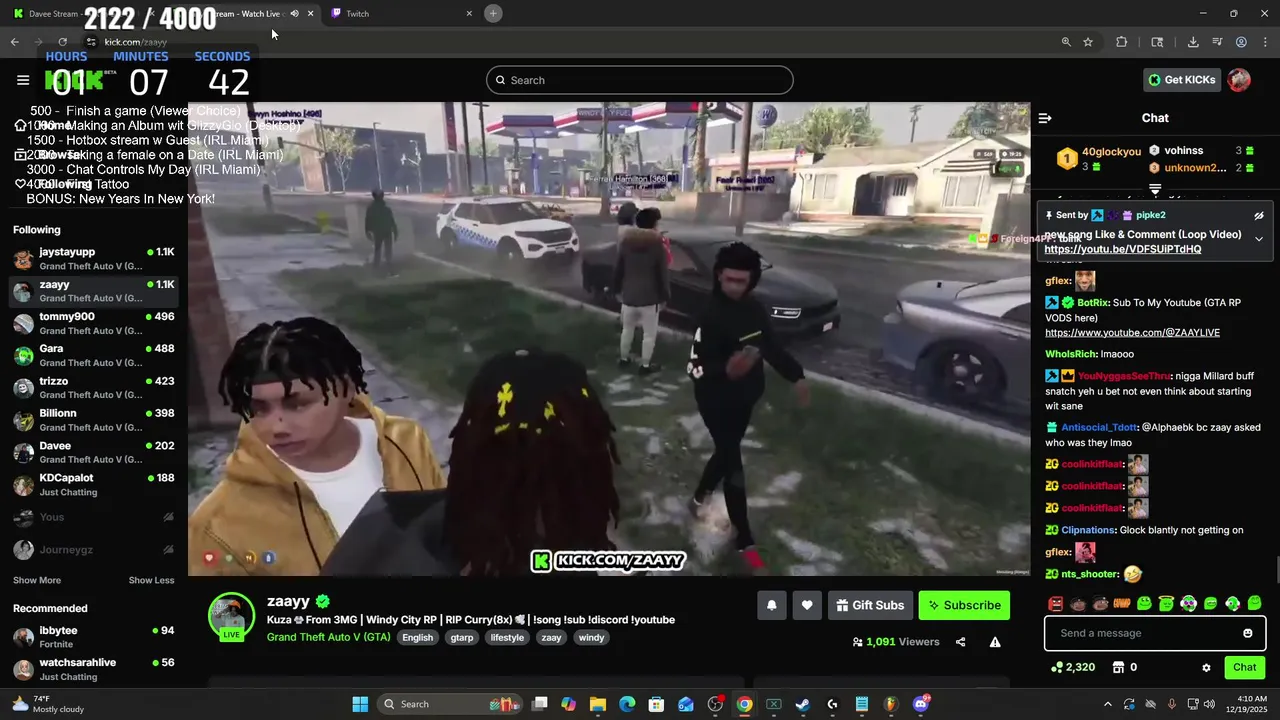Select jaystayupp in Following list
The image size is (1280, 720).
pos(94,259)
